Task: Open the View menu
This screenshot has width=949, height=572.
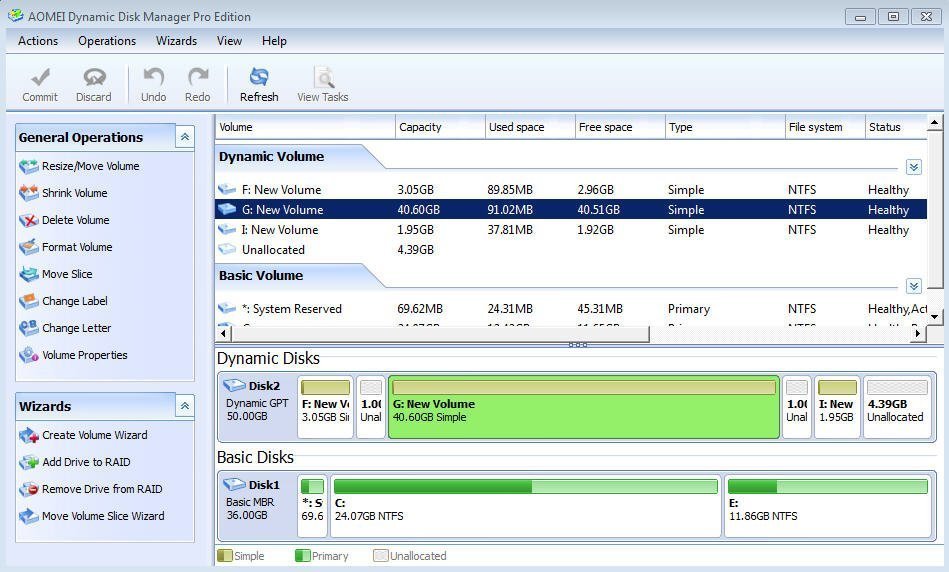Action: point(229,41)
